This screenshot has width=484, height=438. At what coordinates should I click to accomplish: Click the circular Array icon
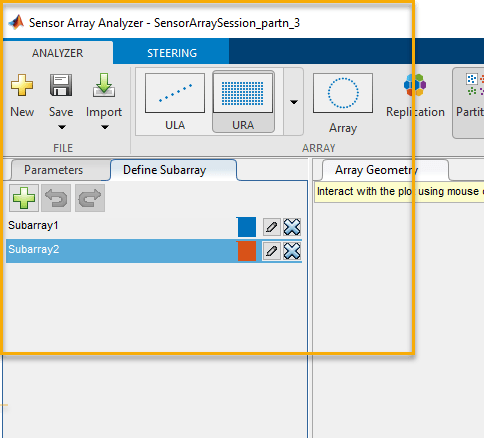tap(343, 93)
